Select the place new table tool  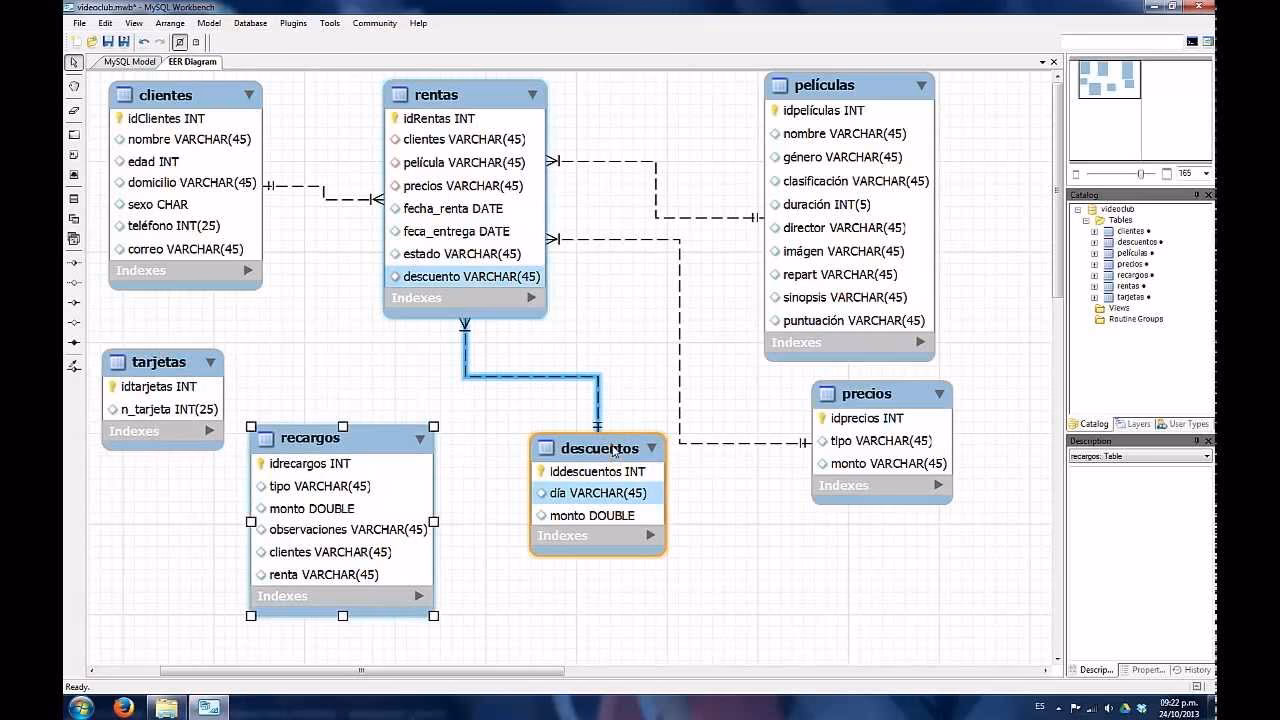pos(74,199)
